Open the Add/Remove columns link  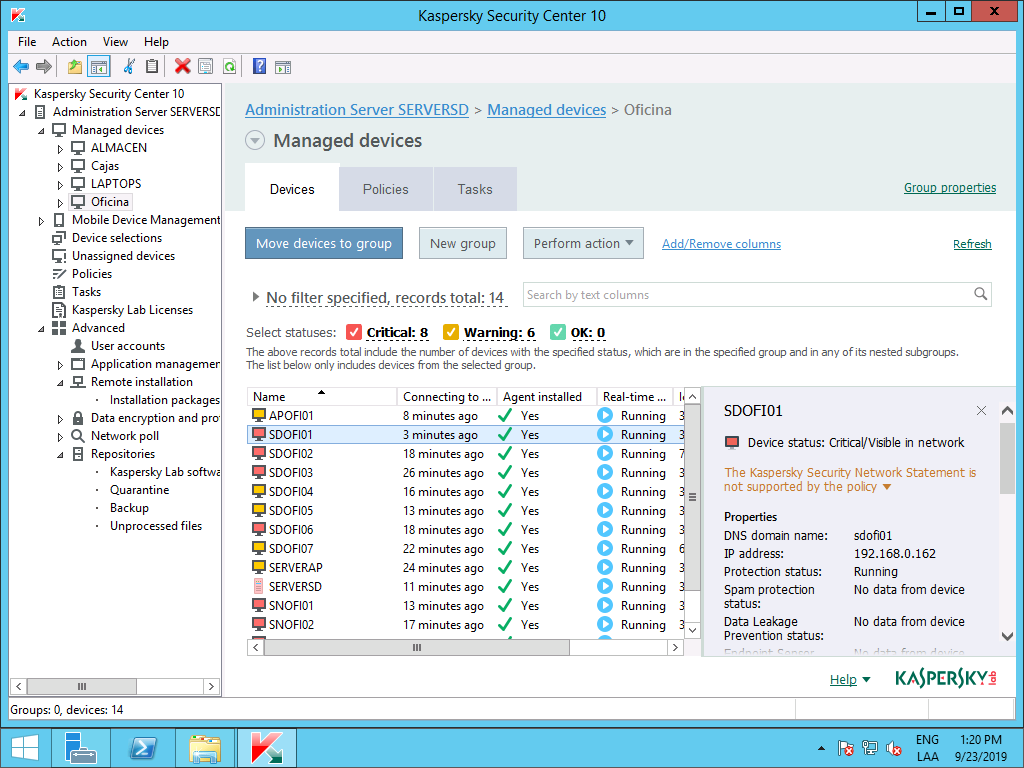pyautogui.click(x=721, y=244)
